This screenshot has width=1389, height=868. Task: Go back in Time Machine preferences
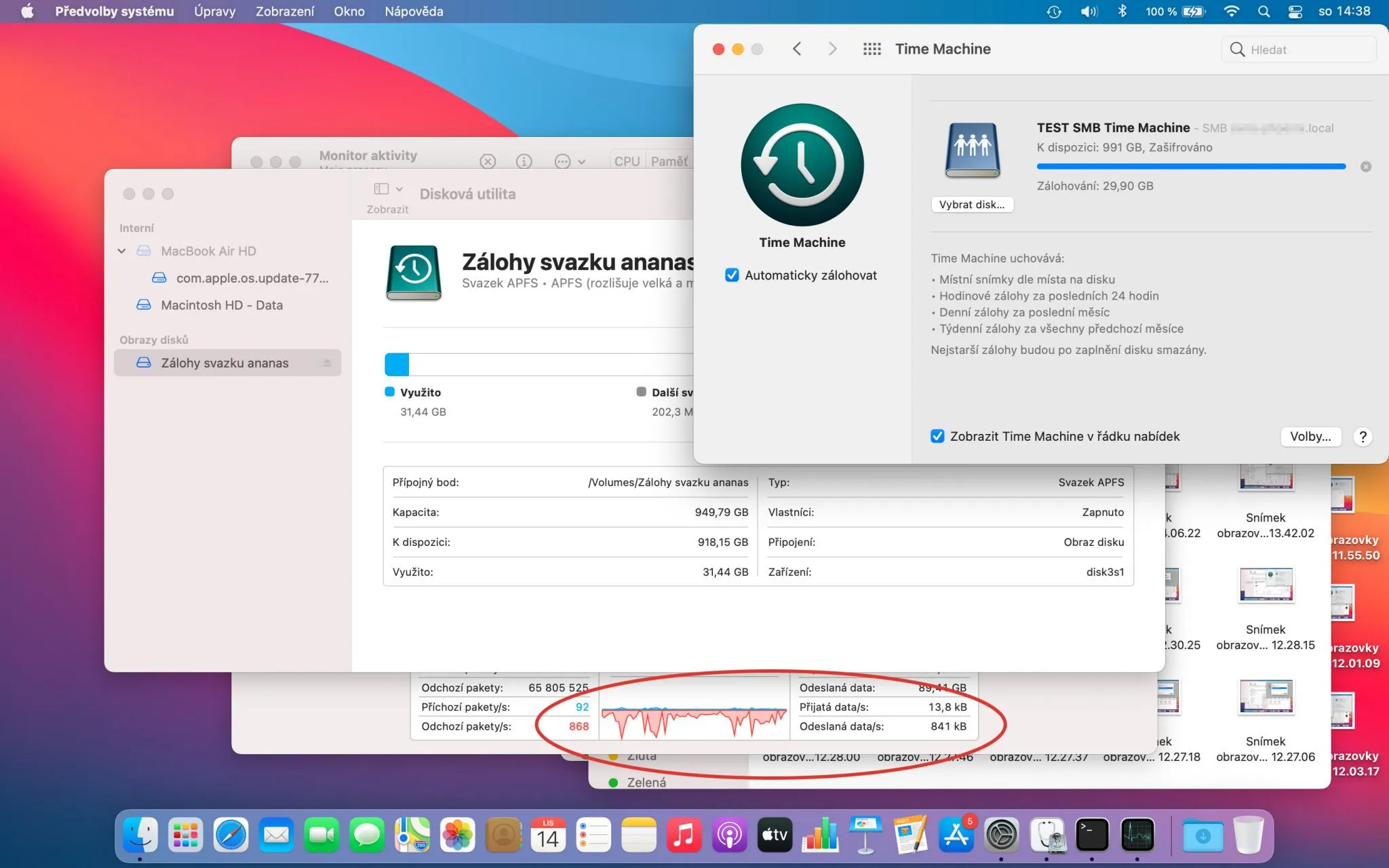tap(797, 49)
